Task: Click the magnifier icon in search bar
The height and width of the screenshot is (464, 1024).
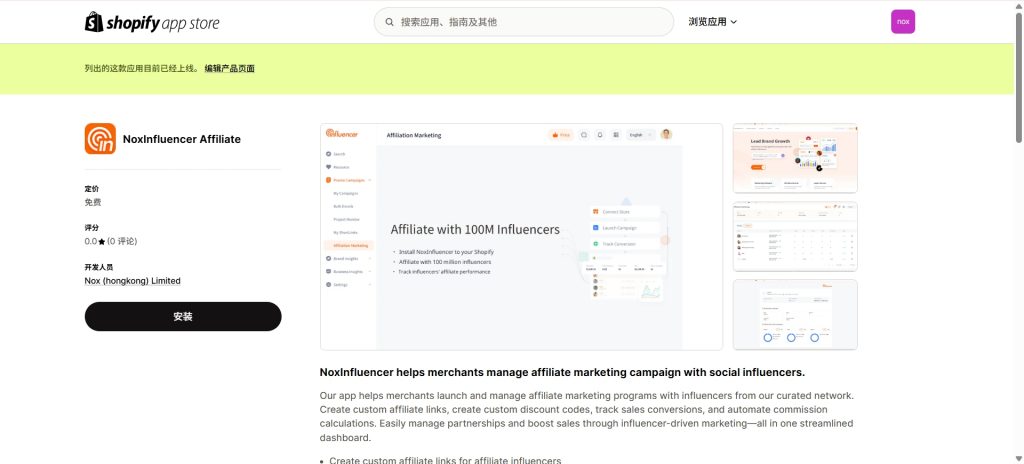Action: coord(388,22)
